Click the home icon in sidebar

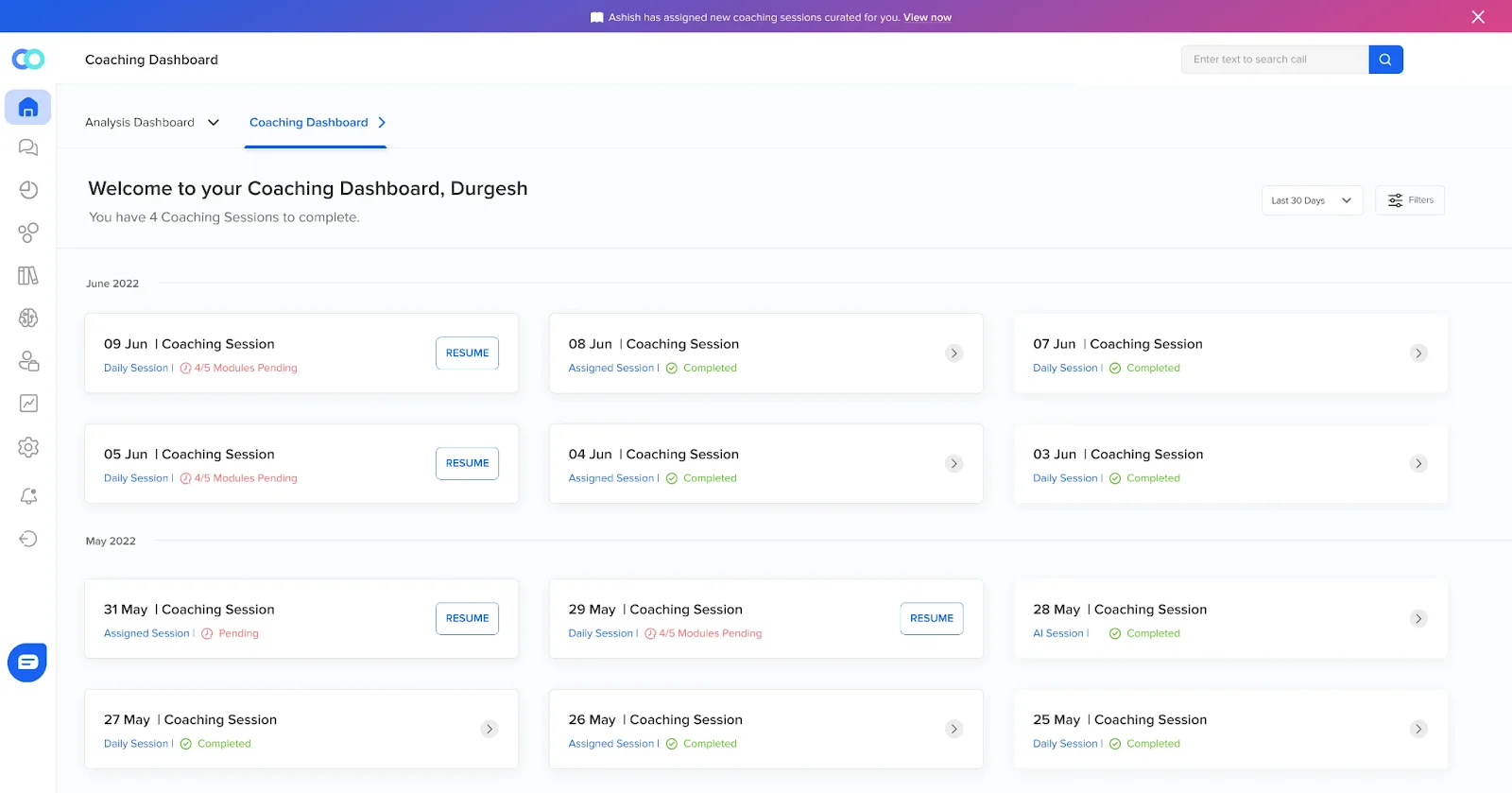tap(28, 108)
